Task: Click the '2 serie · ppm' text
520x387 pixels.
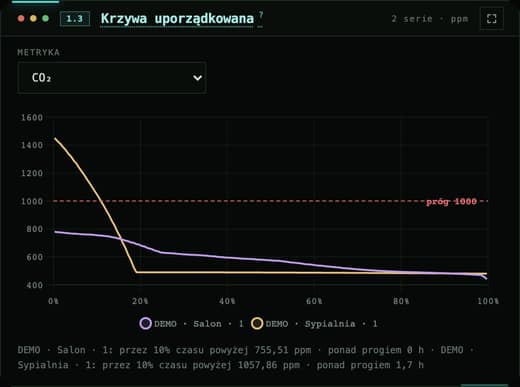Action: pyautogui.click(x=430, y=19)
